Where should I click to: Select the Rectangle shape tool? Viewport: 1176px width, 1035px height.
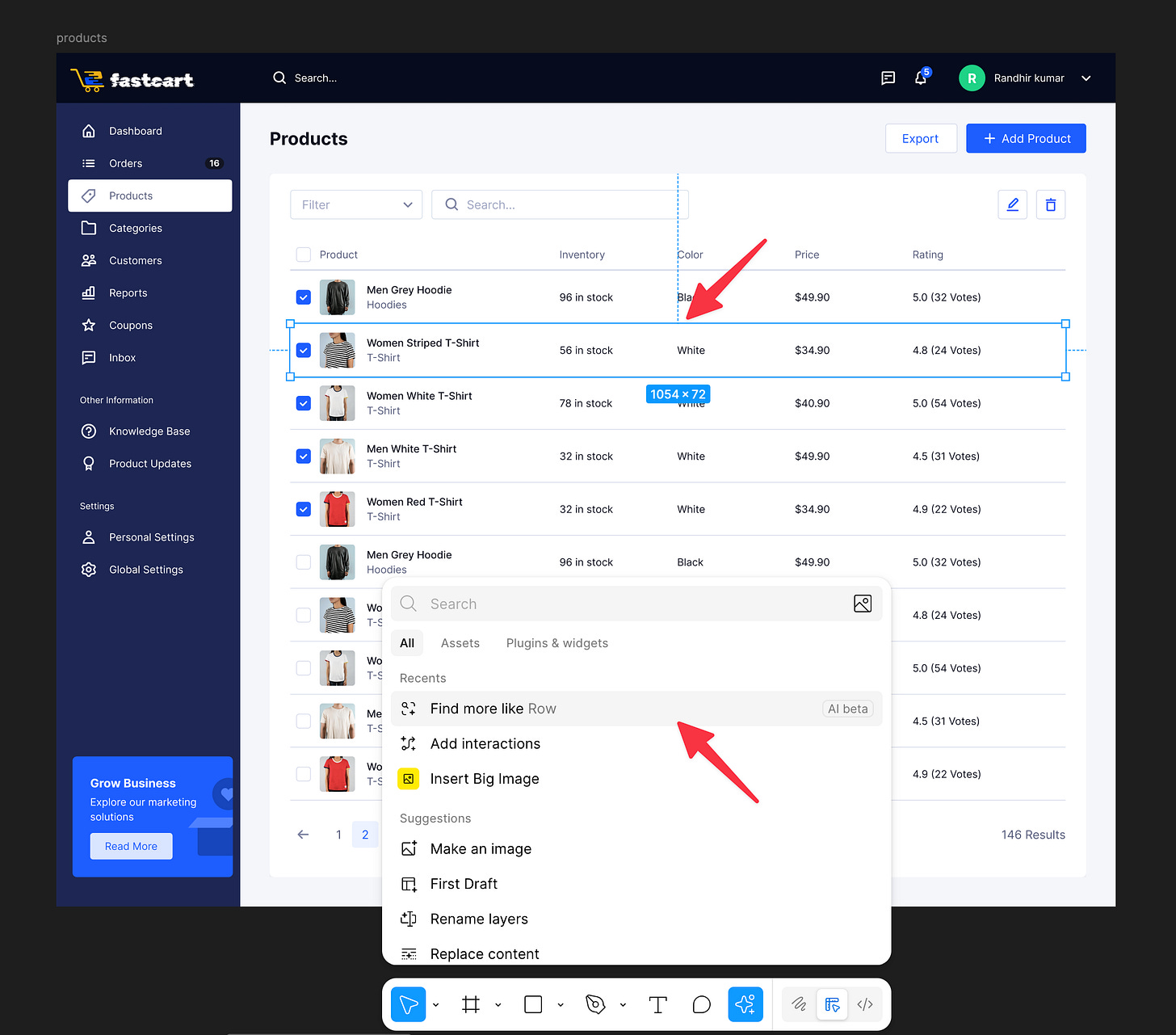coord(532,1004)
